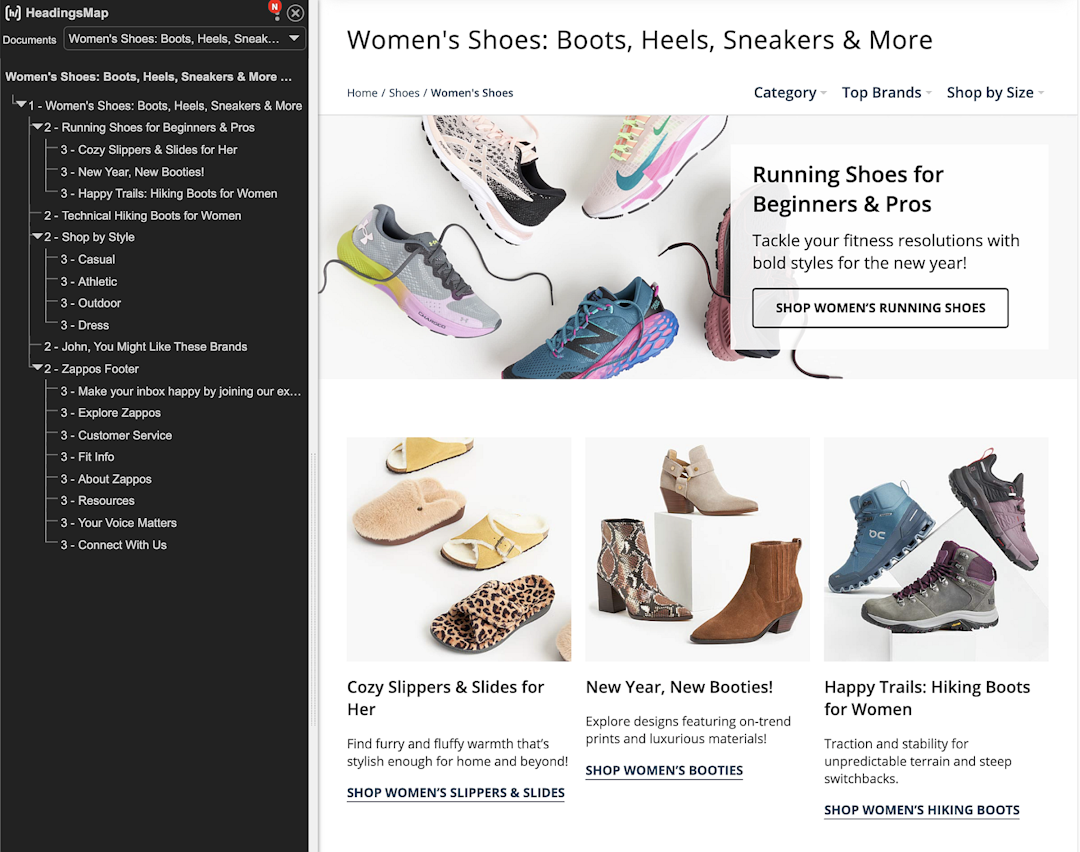Expand the Shop by Size menu

coord(994,93)
